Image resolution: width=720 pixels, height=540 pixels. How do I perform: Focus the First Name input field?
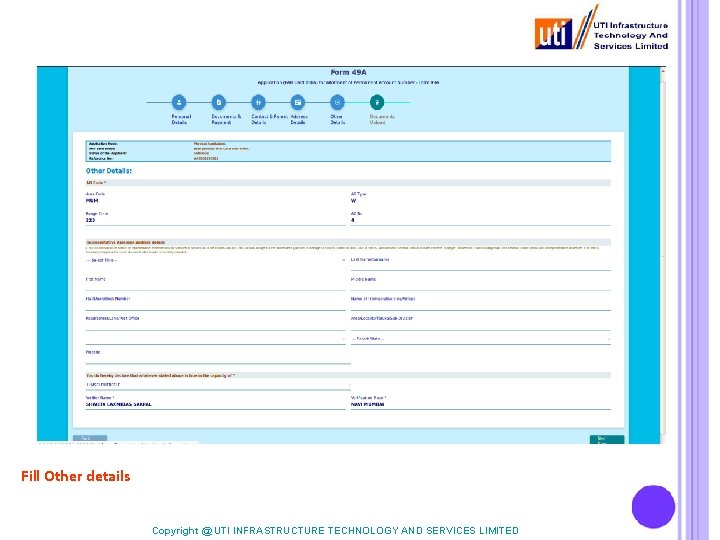(215, 283)
